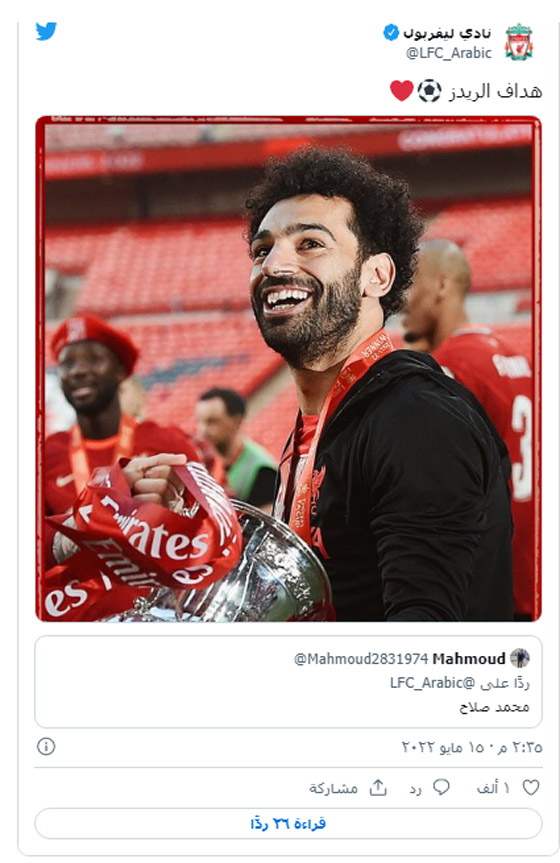The height and width of the screenshot is (863, 560).
Task: Click the Twitter bird logo
Action: point(46,31)
